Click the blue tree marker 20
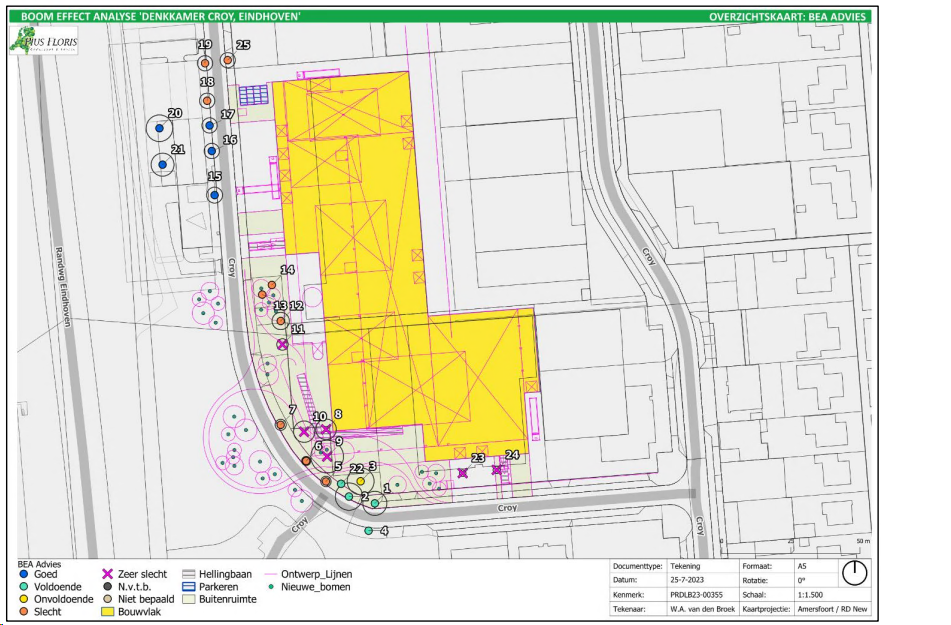The height and width of the screenshot is (625, 951). 160,128
